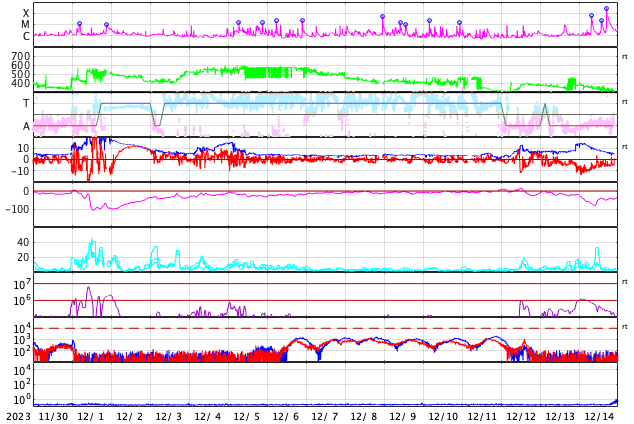Viewport: 634px width, 424px height.
Task: Click the 11/30 date label
Action: pos(53,417)
